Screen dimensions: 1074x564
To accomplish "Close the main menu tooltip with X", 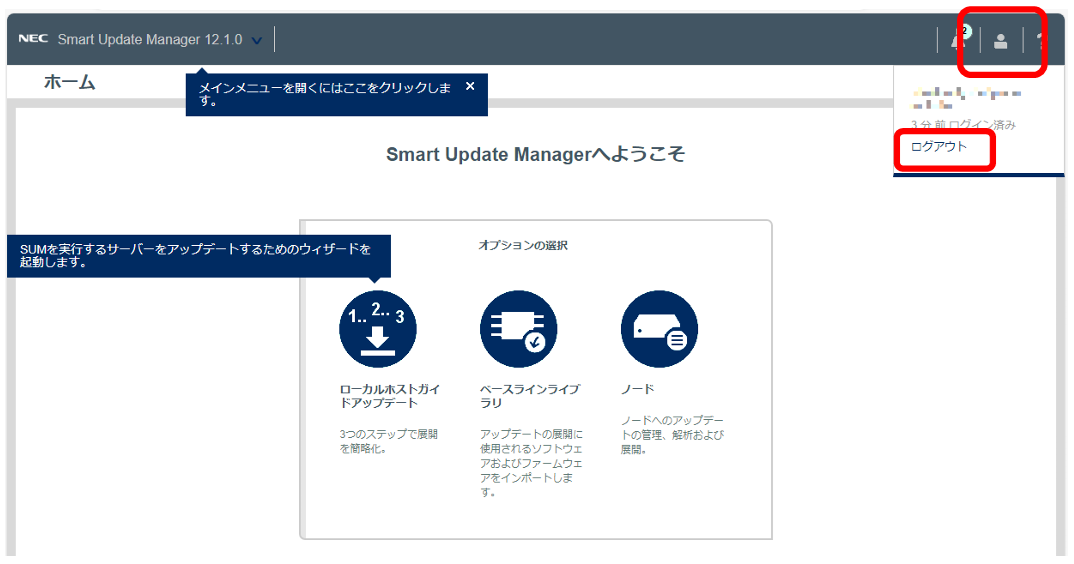I will pyautogui.click(x=470, y=86).
